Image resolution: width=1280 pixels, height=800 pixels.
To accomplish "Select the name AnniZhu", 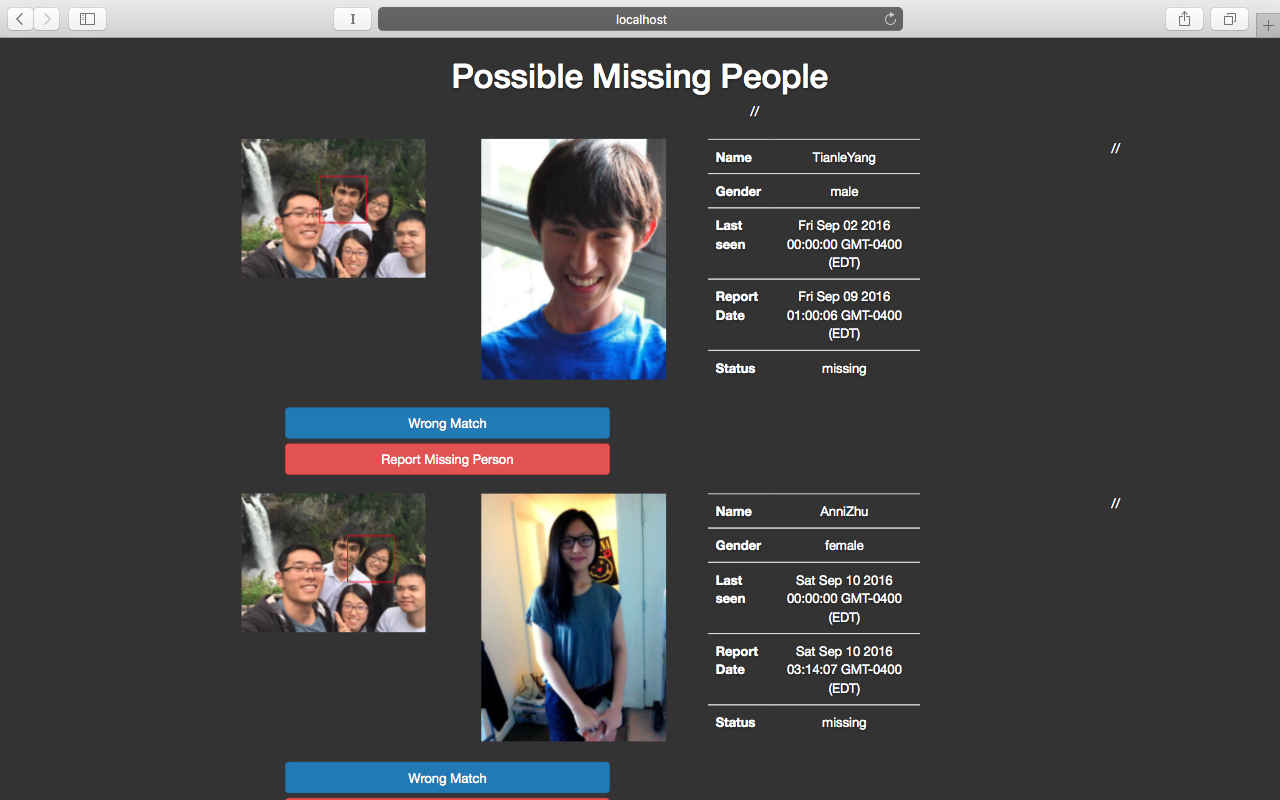I will click(844, 511).
